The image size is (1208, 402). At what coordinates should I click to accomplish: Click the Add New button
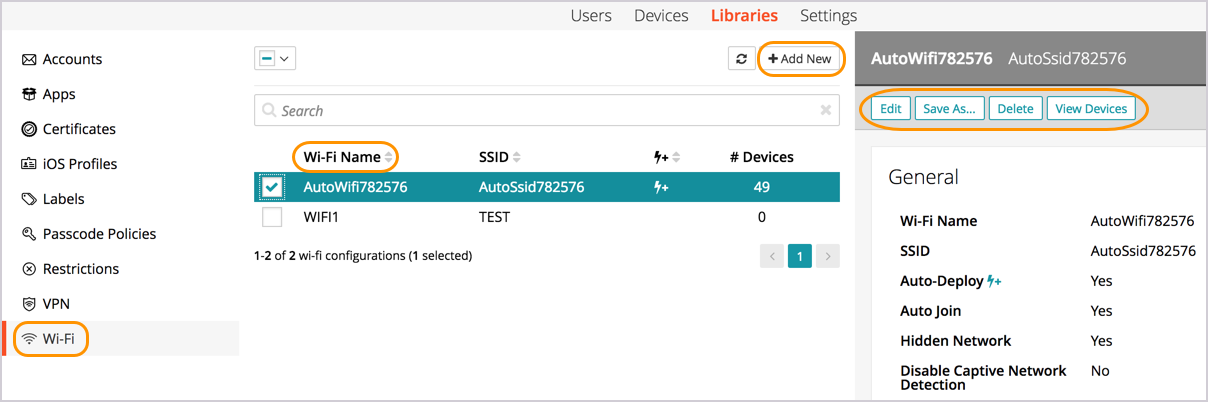[800, 59]
